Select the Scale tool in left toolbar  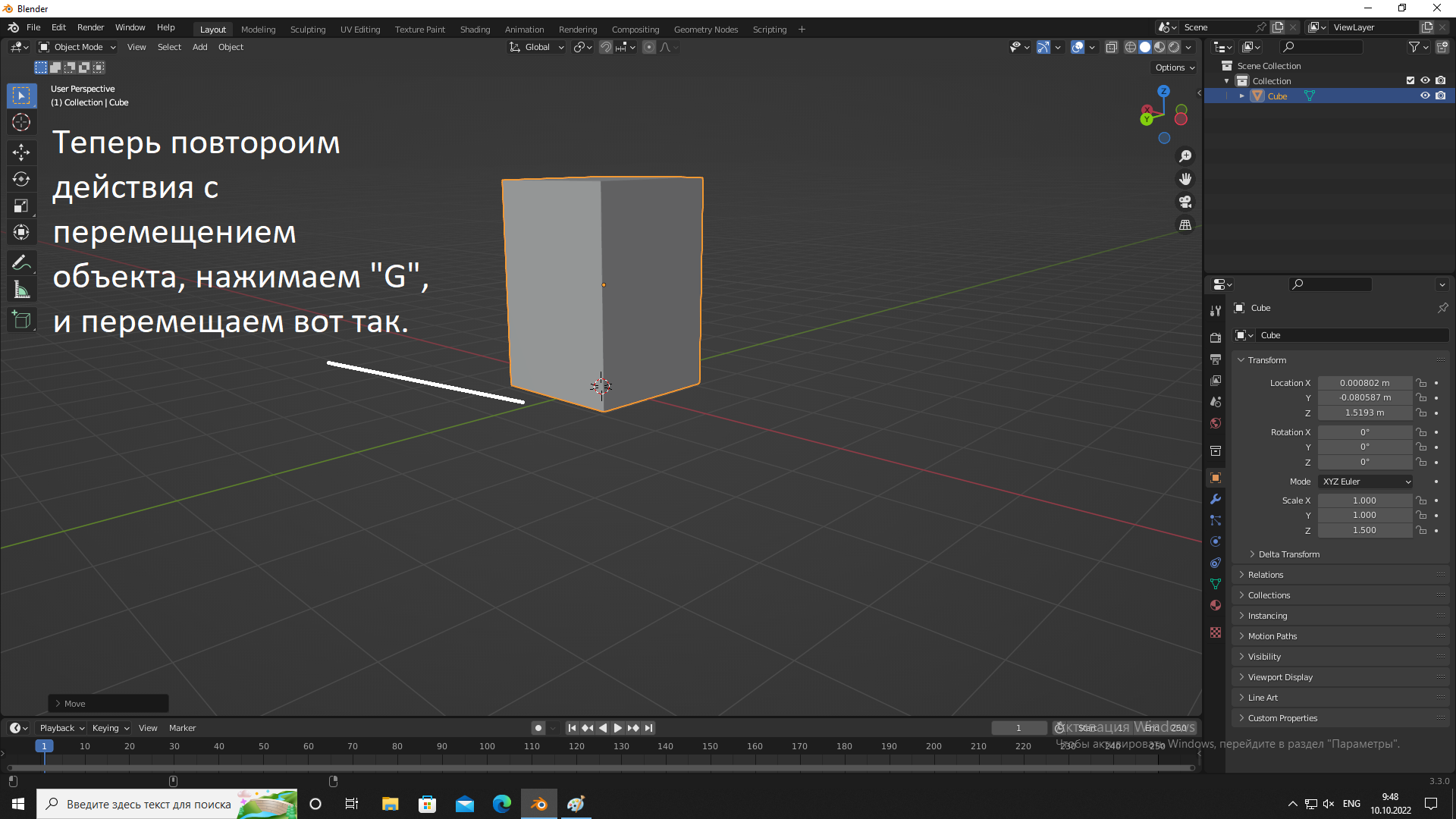21,206
